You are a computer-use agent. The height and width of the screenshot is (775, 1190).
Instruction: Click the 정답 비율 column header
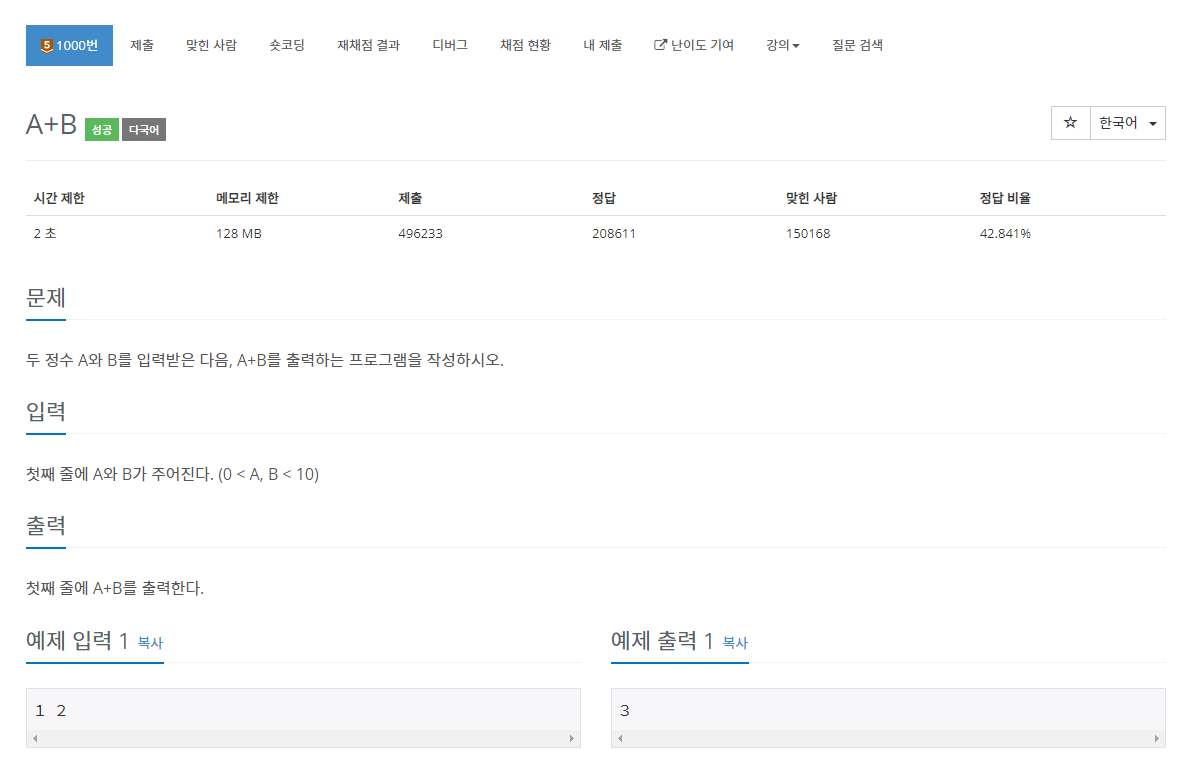click(x=1005, y=198)
